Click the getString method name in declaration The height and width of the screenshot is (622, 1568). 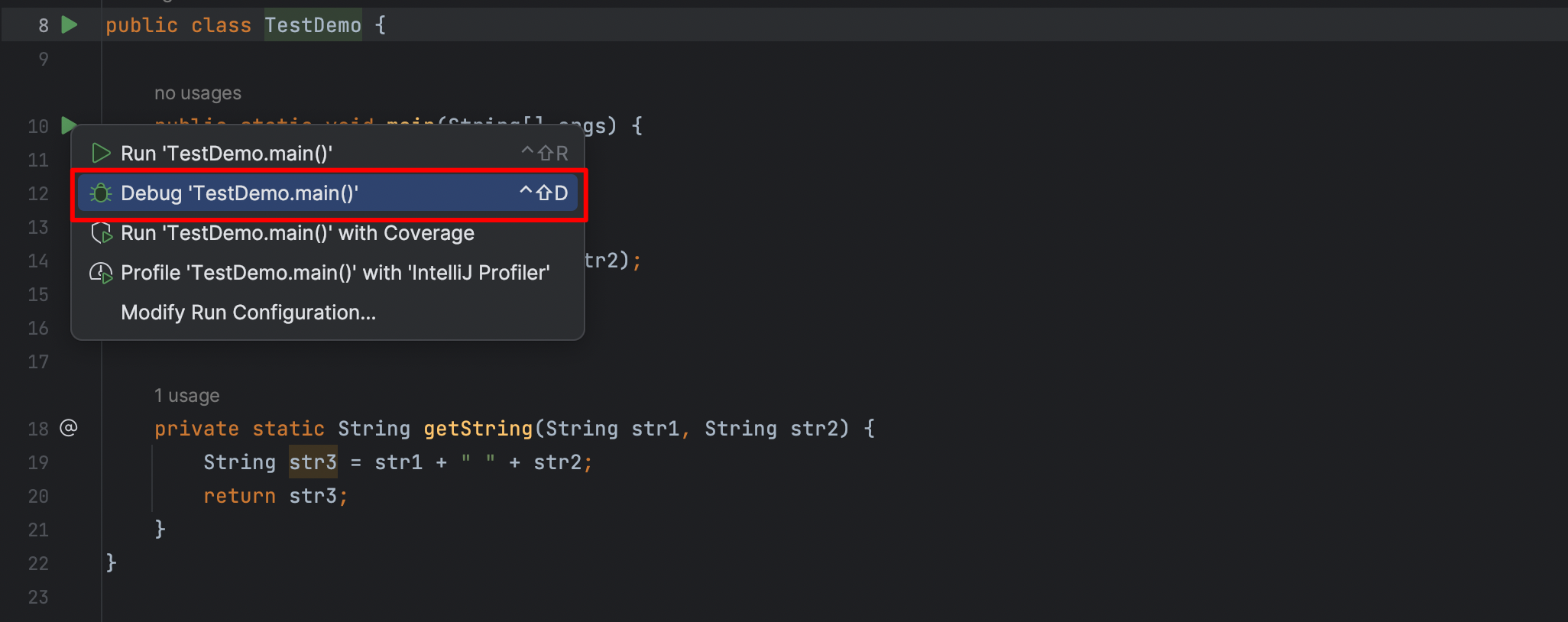(x=478, y=429)
